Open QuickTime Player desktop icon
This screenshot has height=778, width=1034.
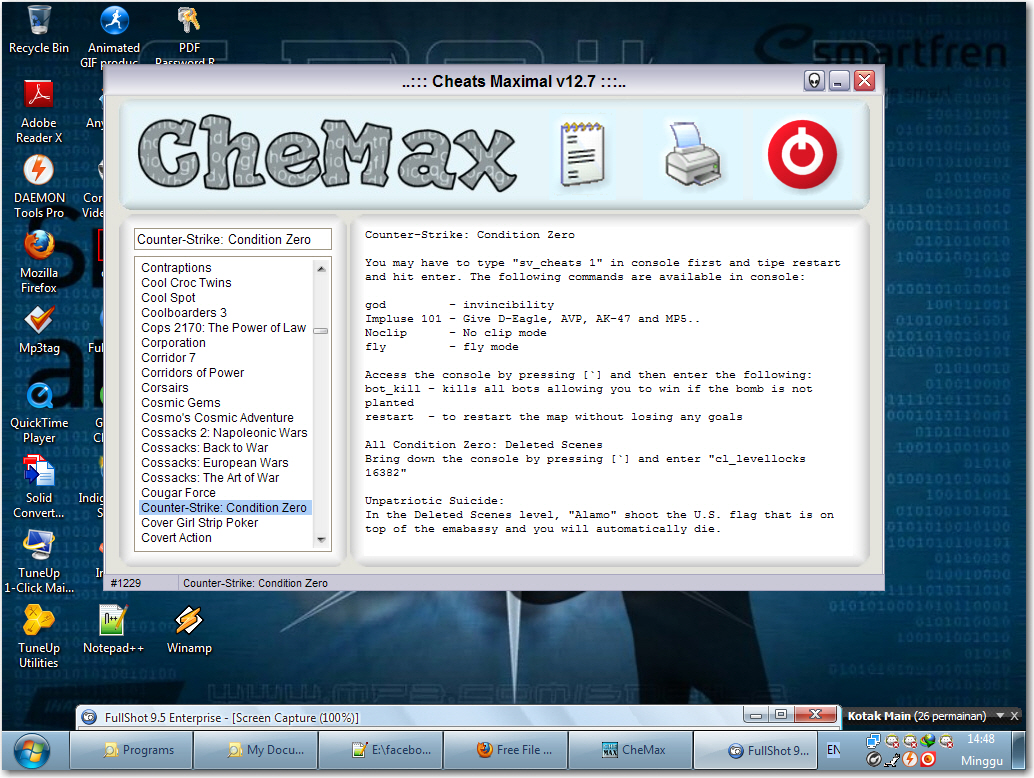coord(39,411)
